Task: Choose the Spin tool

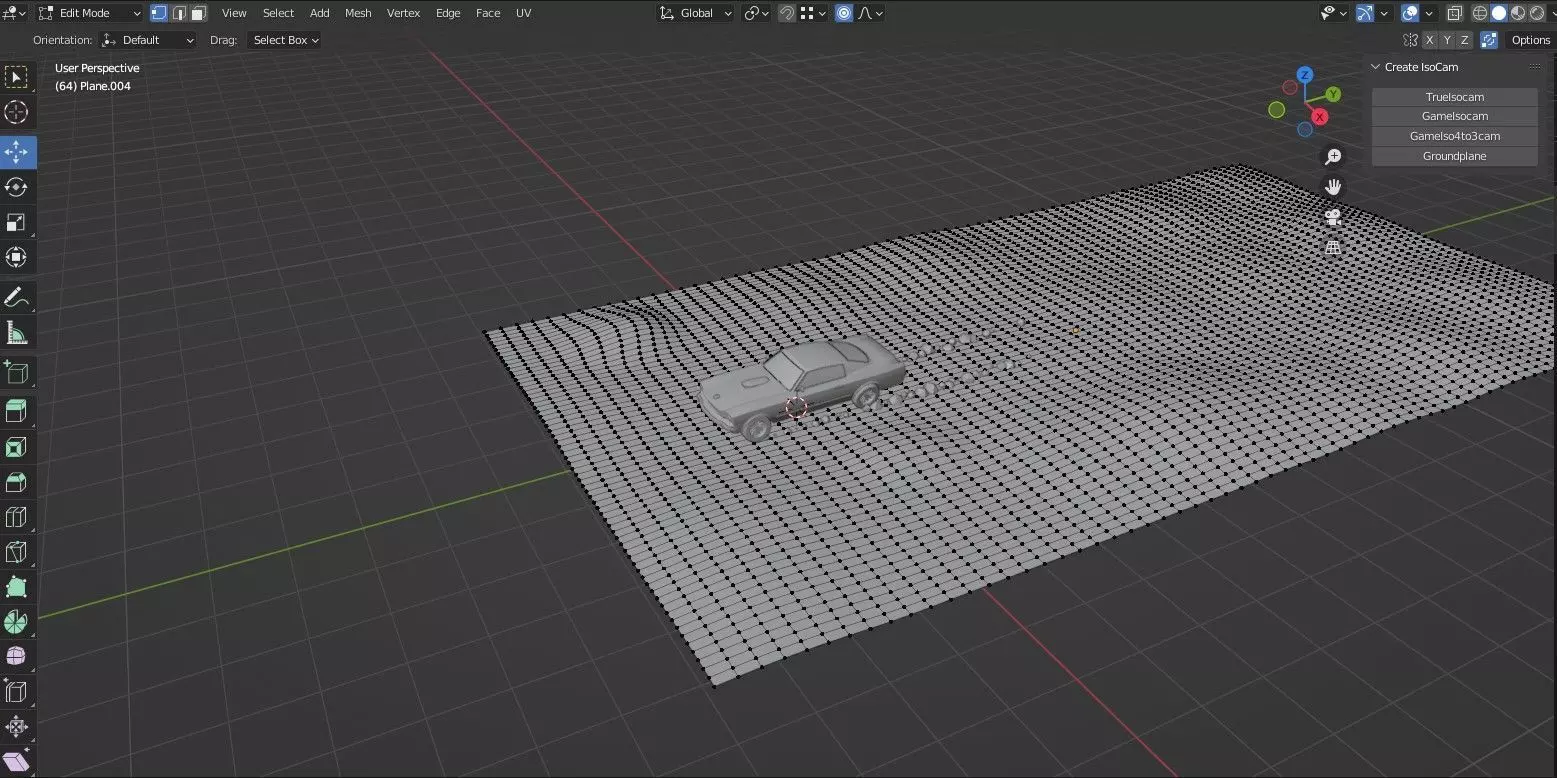Action: [x=16, y=622]
